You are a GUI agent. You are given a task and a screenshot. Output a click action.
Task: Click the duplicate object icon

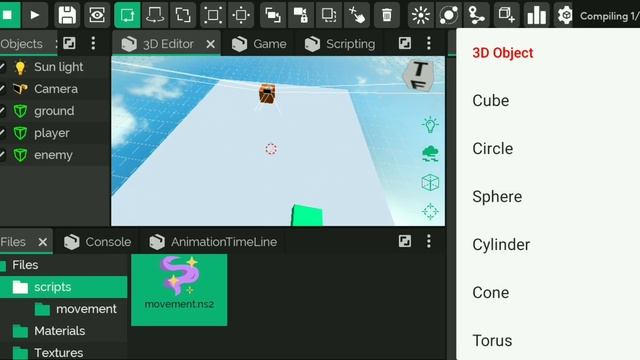329,15
